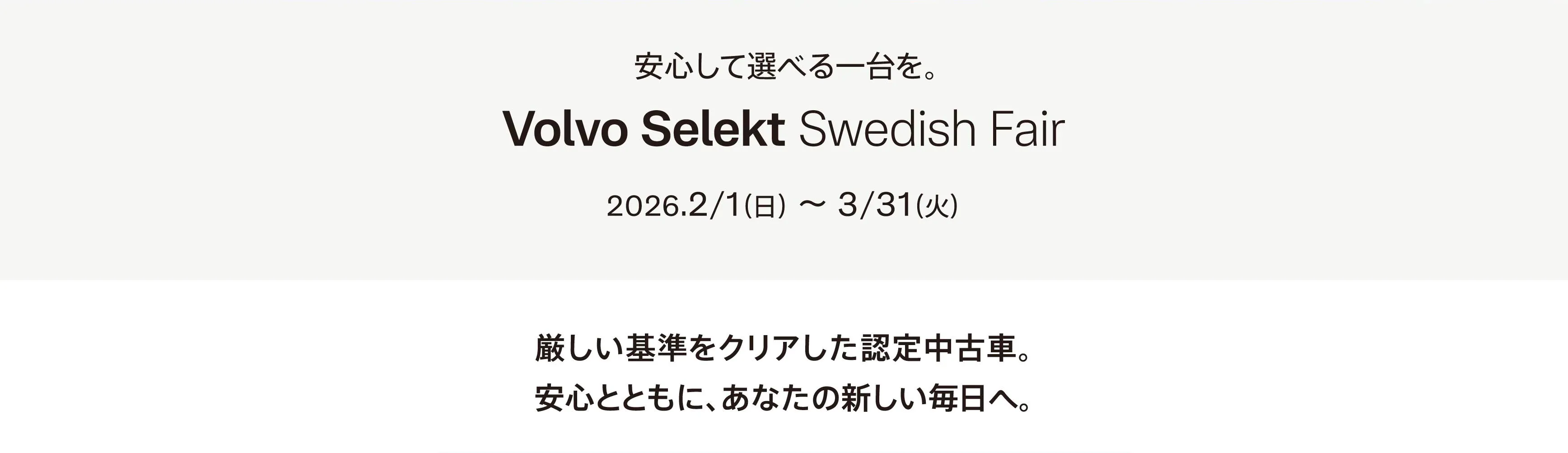Click the "認定中古車" phrase
The image size is (1568, 453).
pos(939,349)
